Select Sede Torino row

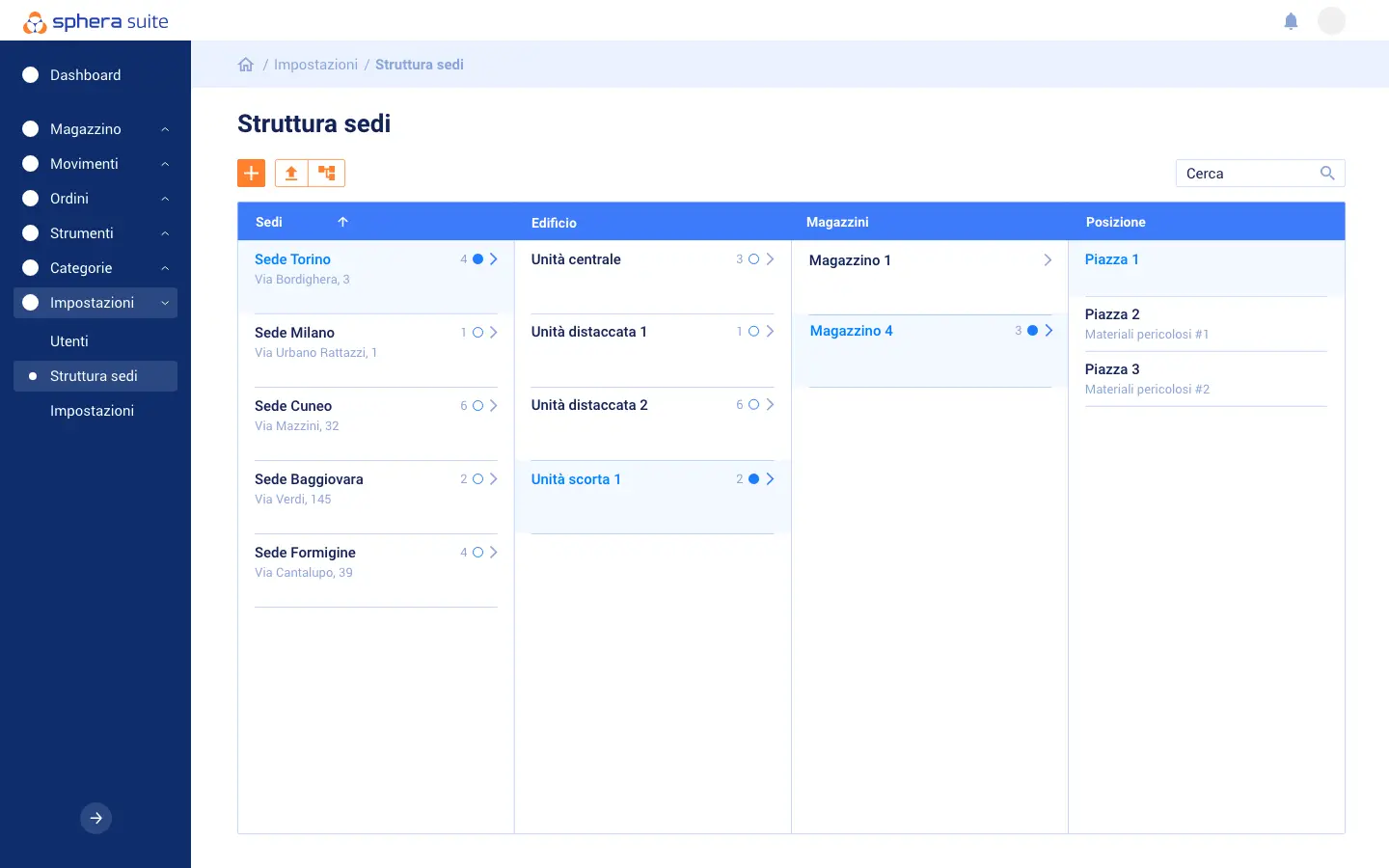click(376, 277)
